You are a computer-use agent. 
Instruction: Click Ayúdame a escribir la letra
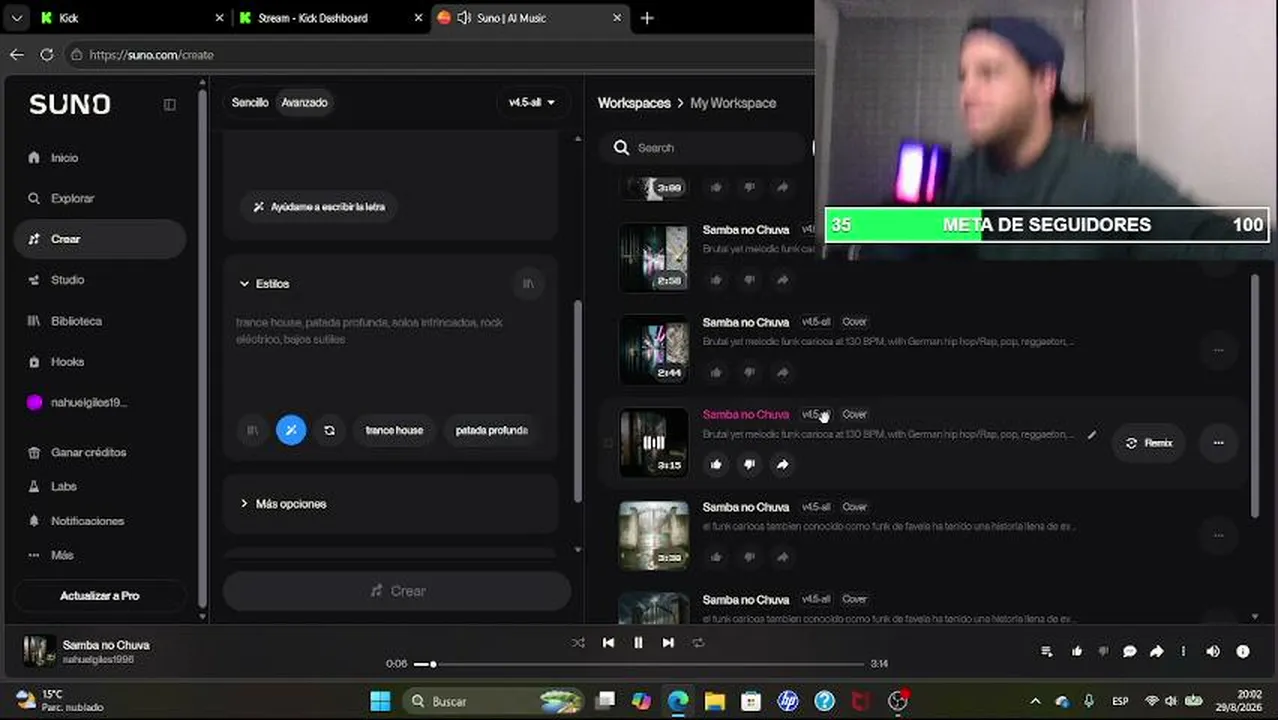pyautogui.click(x=320, y=207)
